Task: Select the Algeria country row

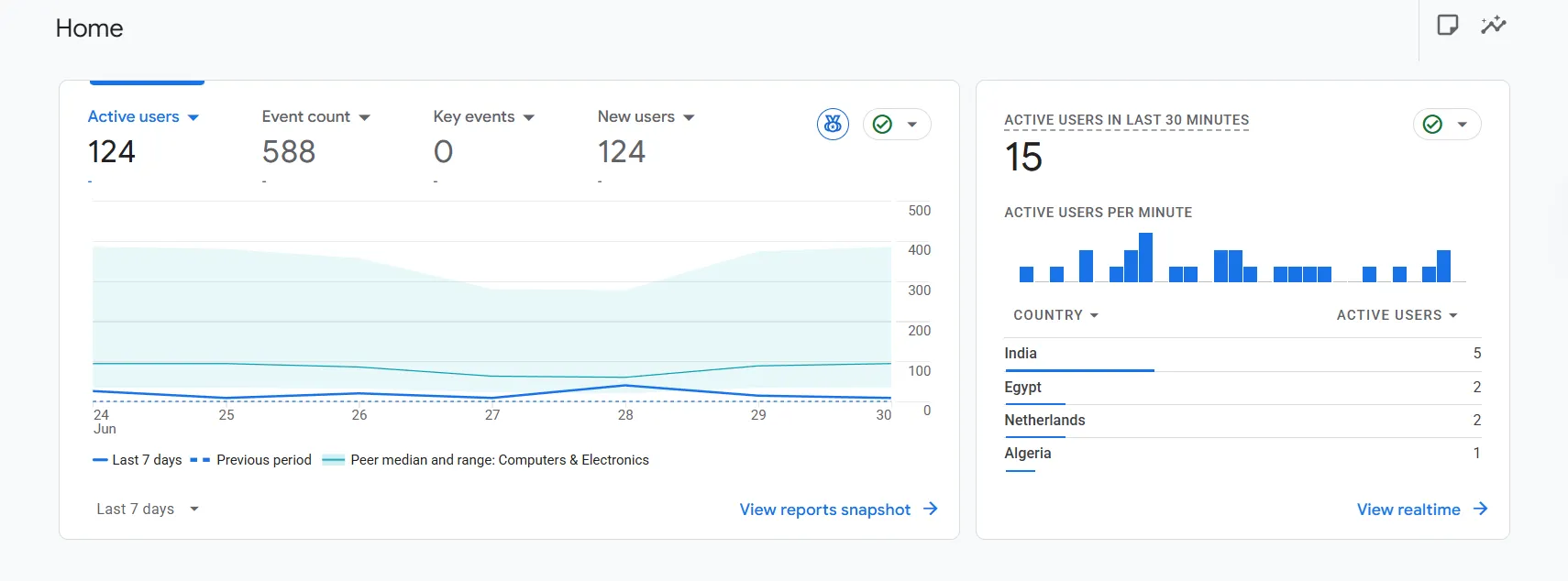Action: pos(1242,454)
